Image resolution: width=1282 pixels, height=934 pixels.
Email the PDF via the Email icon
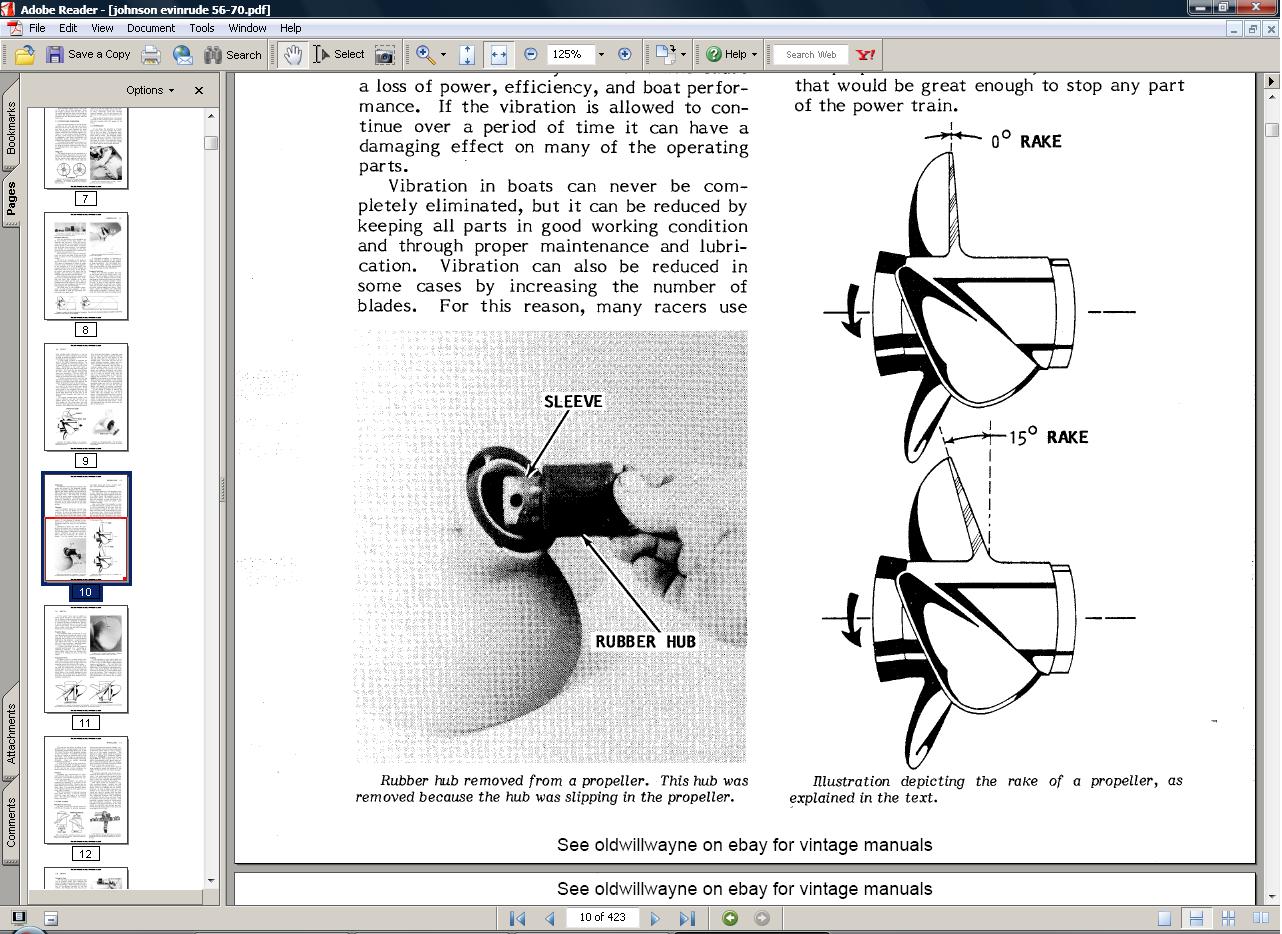pyautogui.click(x=183, y=54)
